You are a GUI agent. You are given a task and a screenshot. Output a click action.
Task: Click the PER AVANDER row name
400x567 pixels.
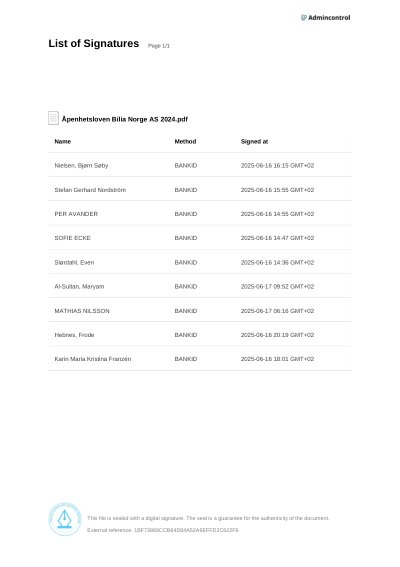click(x=76, y=214)
